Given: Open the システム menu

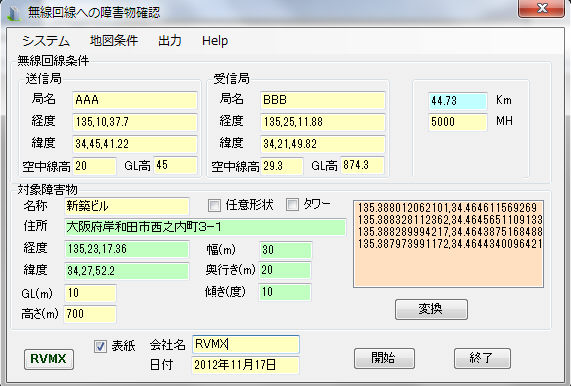Looking at the screenshot, I should pyautogui.click(x=46, y=40).
